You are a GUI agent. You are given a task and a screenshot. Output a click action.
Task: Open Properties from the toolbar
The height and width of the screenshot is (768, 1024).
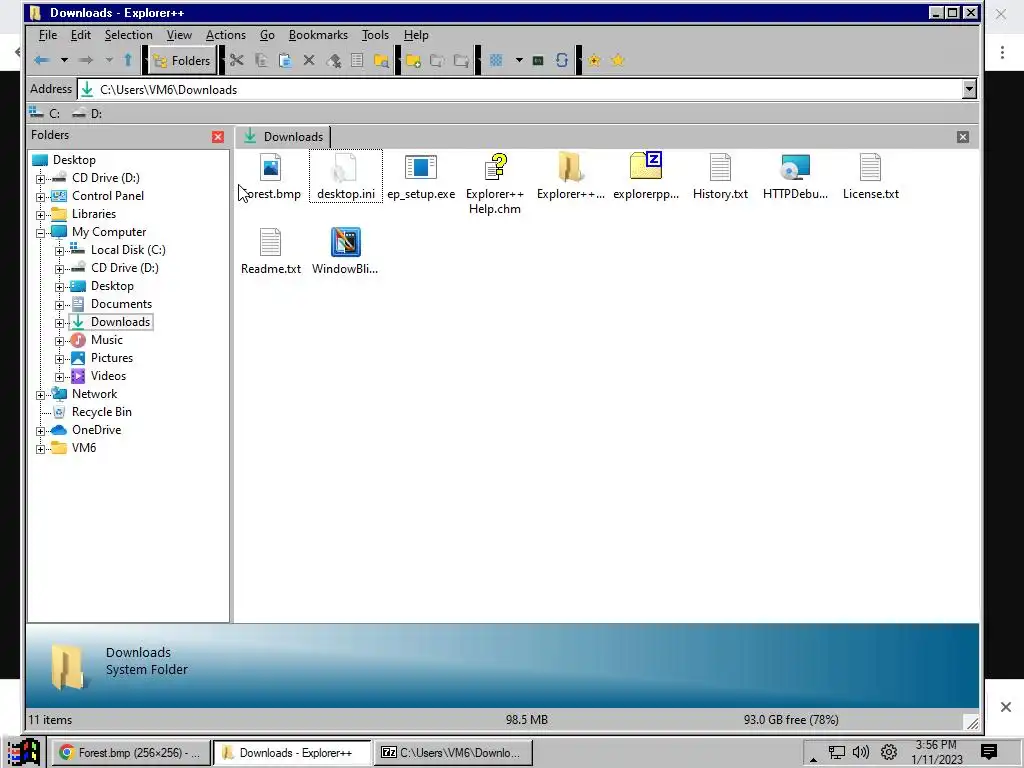(357, 61)
